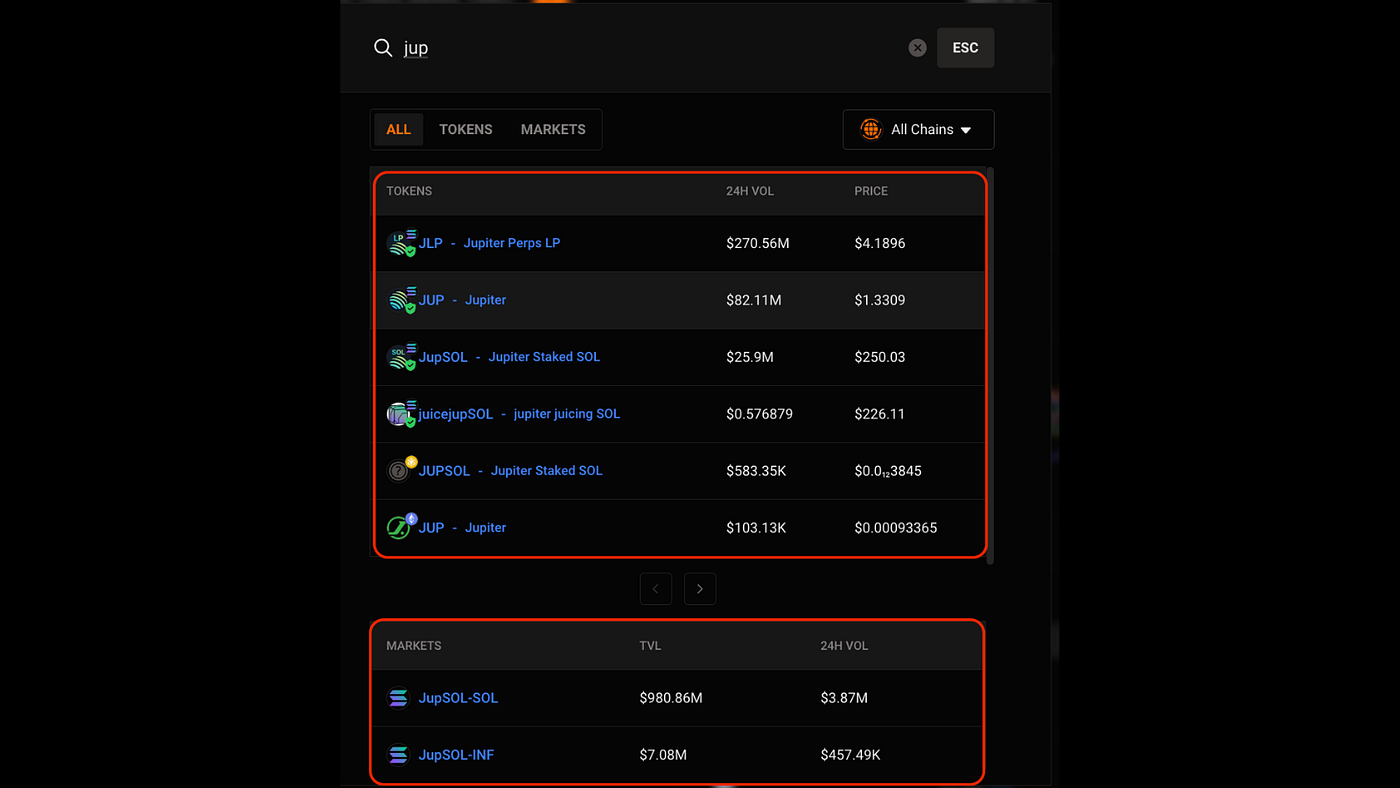Click the $7.08M TVL value
1400x788 pixels.
[x=663, y=755]
